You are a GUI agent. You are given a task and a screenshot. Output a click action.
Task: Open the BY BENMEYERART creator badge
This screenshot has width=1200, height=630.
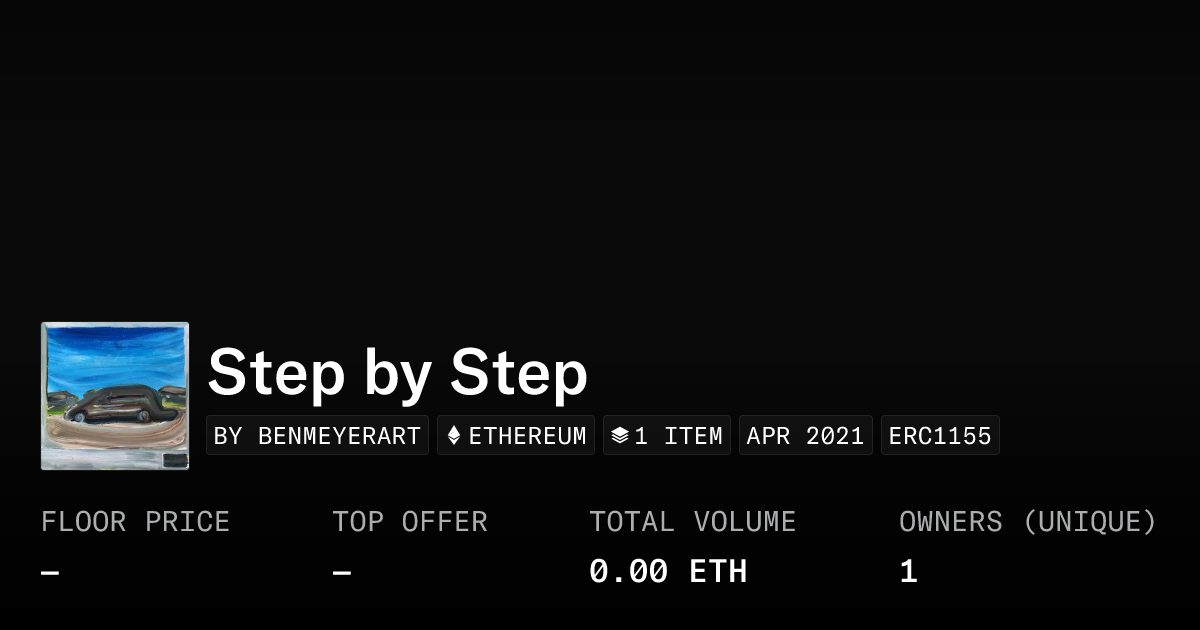[x=317, y=436]
